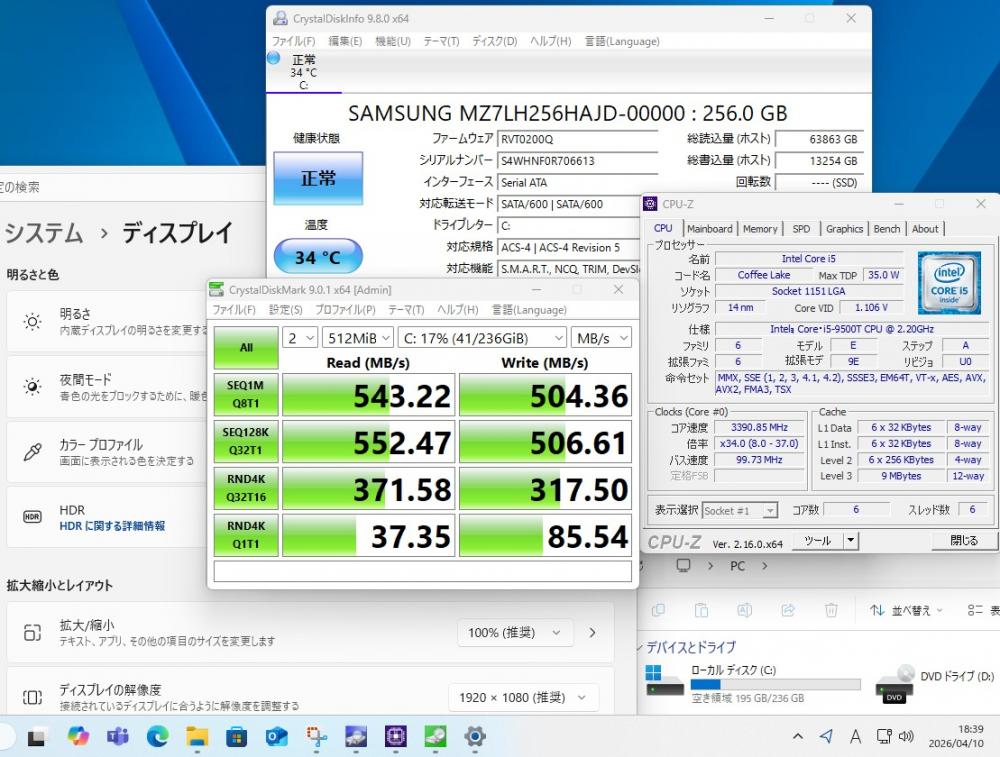The height and width of the screenshot is (757, 1000).
Task: Click the volume icon in system tray
Action: pos(906,737)
